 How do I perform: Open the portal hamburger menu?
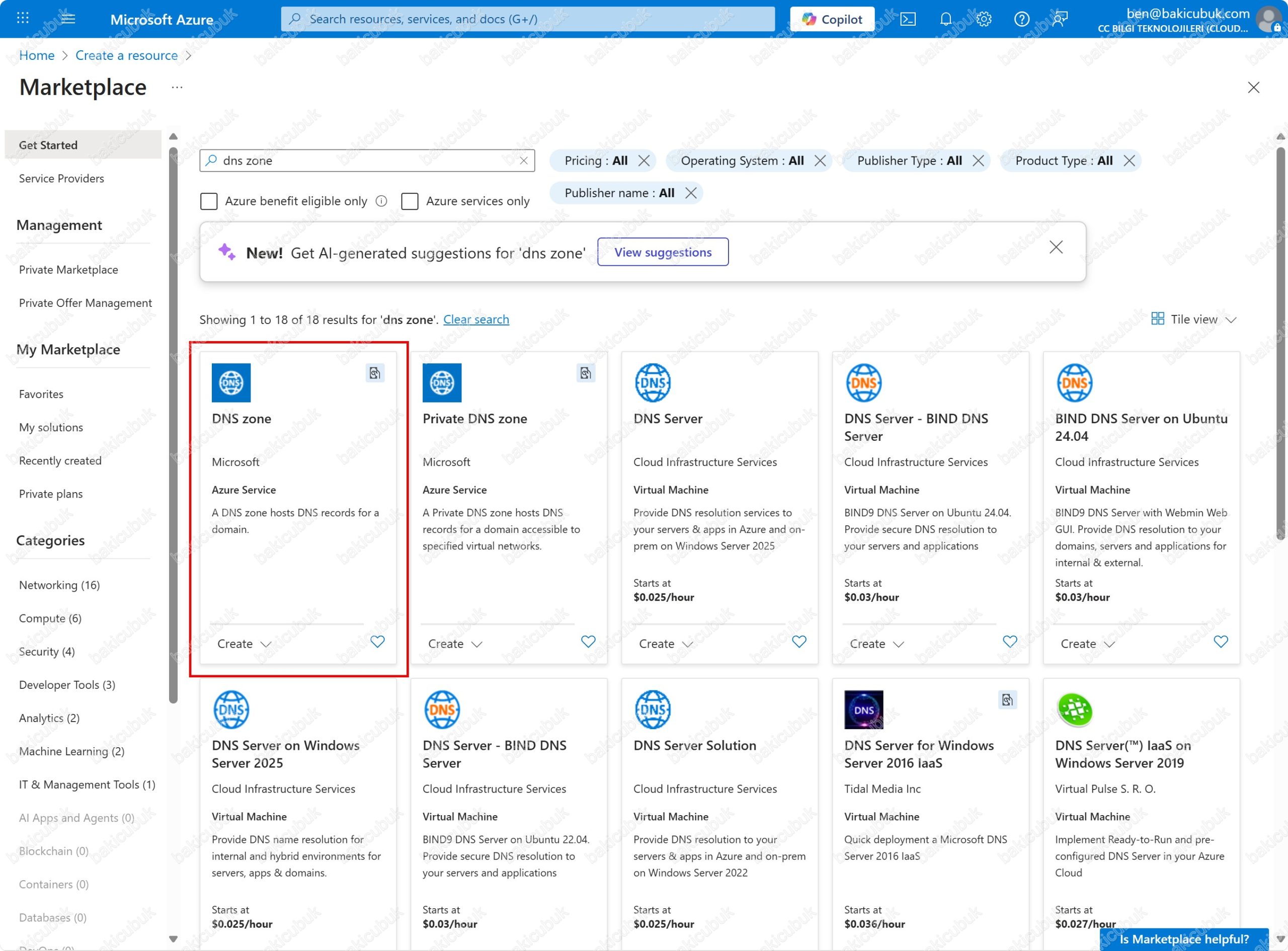pos(68,19)
